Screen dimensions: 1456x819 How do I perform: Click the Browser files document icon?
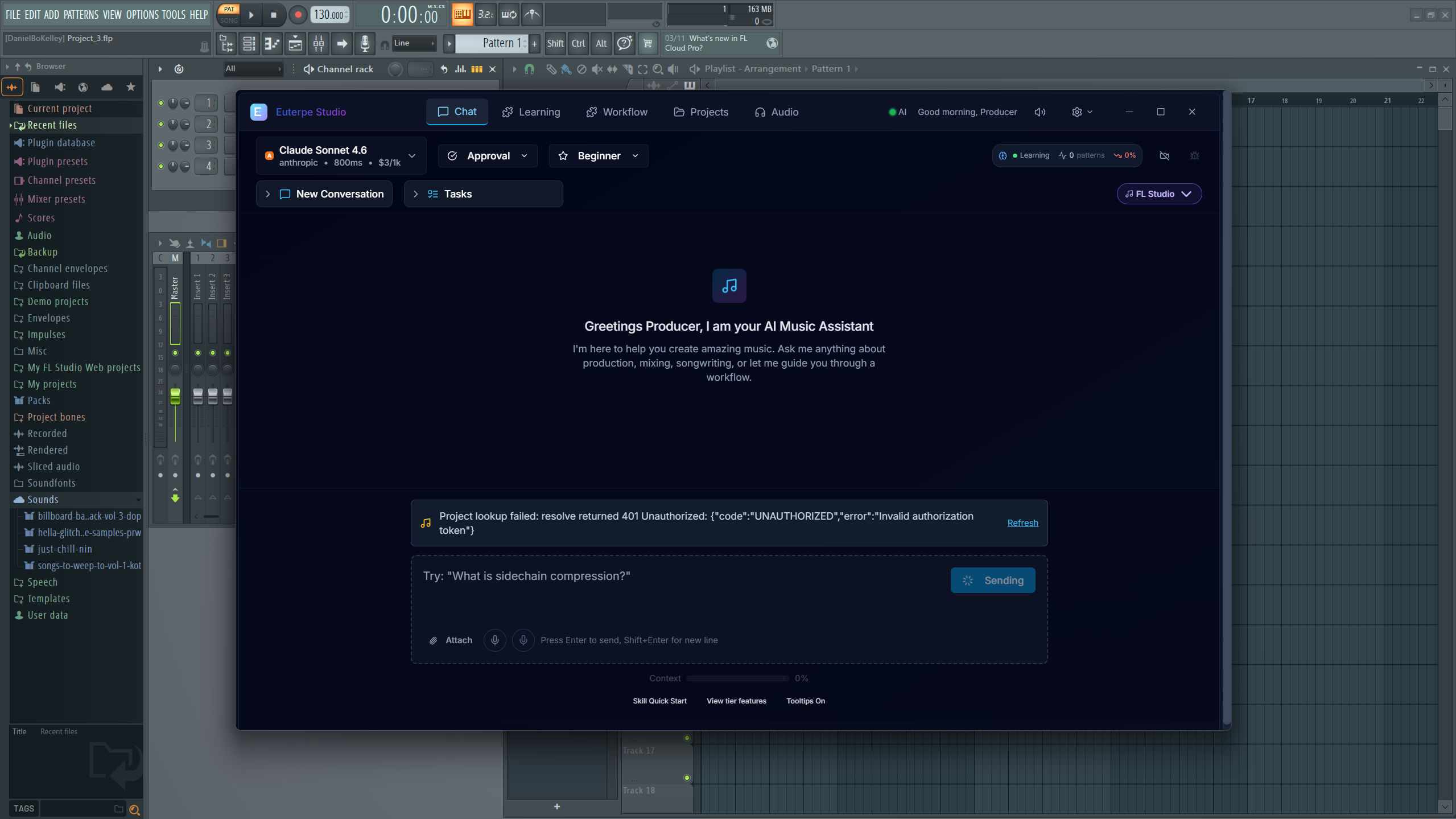pos(35,87)
